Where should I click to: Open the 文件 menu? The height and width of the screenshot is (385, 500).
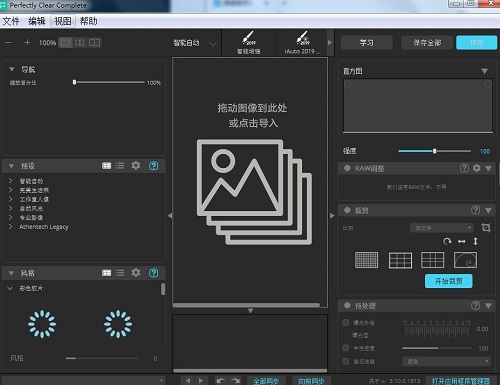coord(11,21)
